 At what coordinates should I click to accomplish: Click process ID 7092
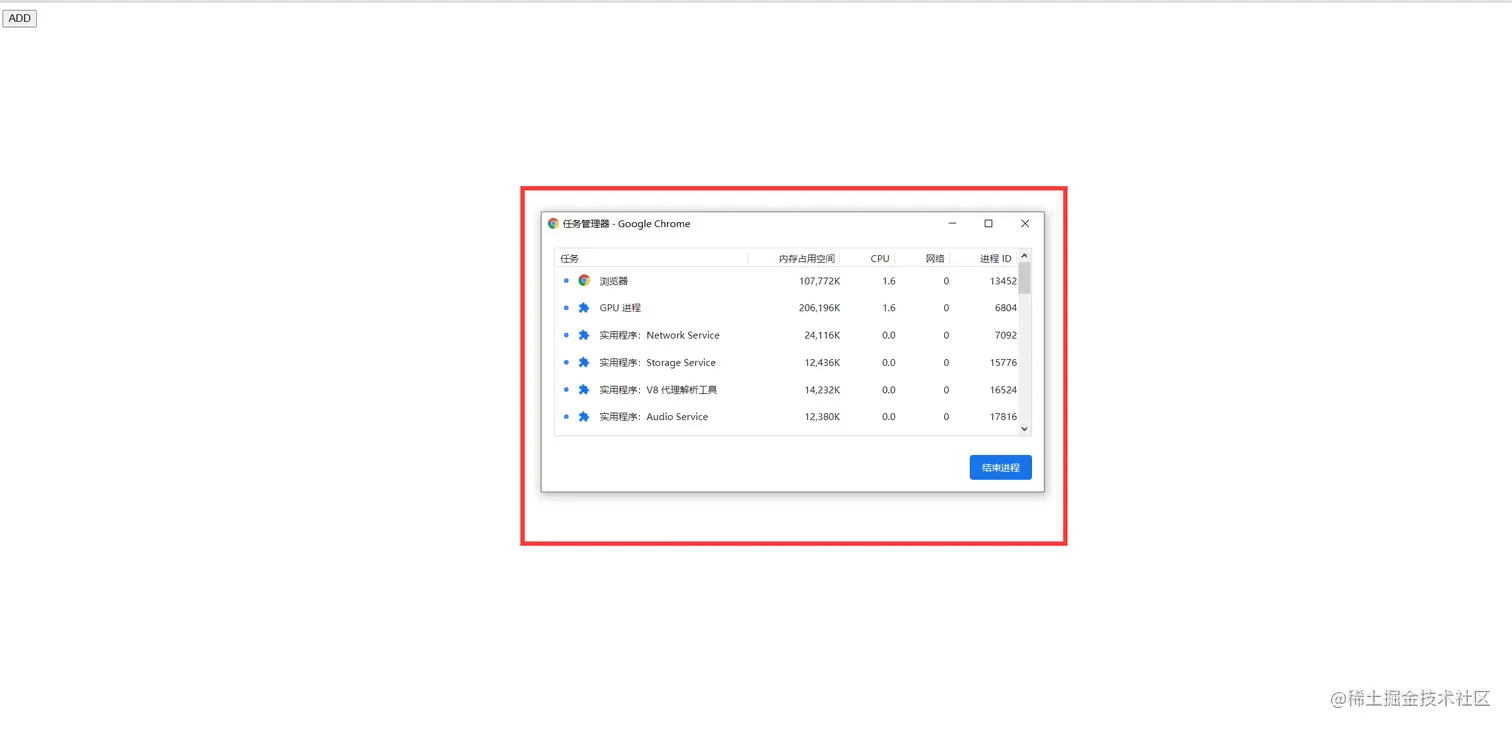(x=1006, y=335)
